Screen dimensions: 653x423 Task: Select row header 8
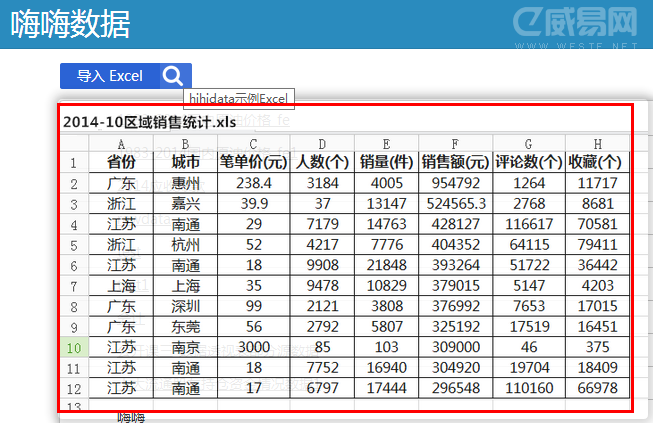pos(74,306)
